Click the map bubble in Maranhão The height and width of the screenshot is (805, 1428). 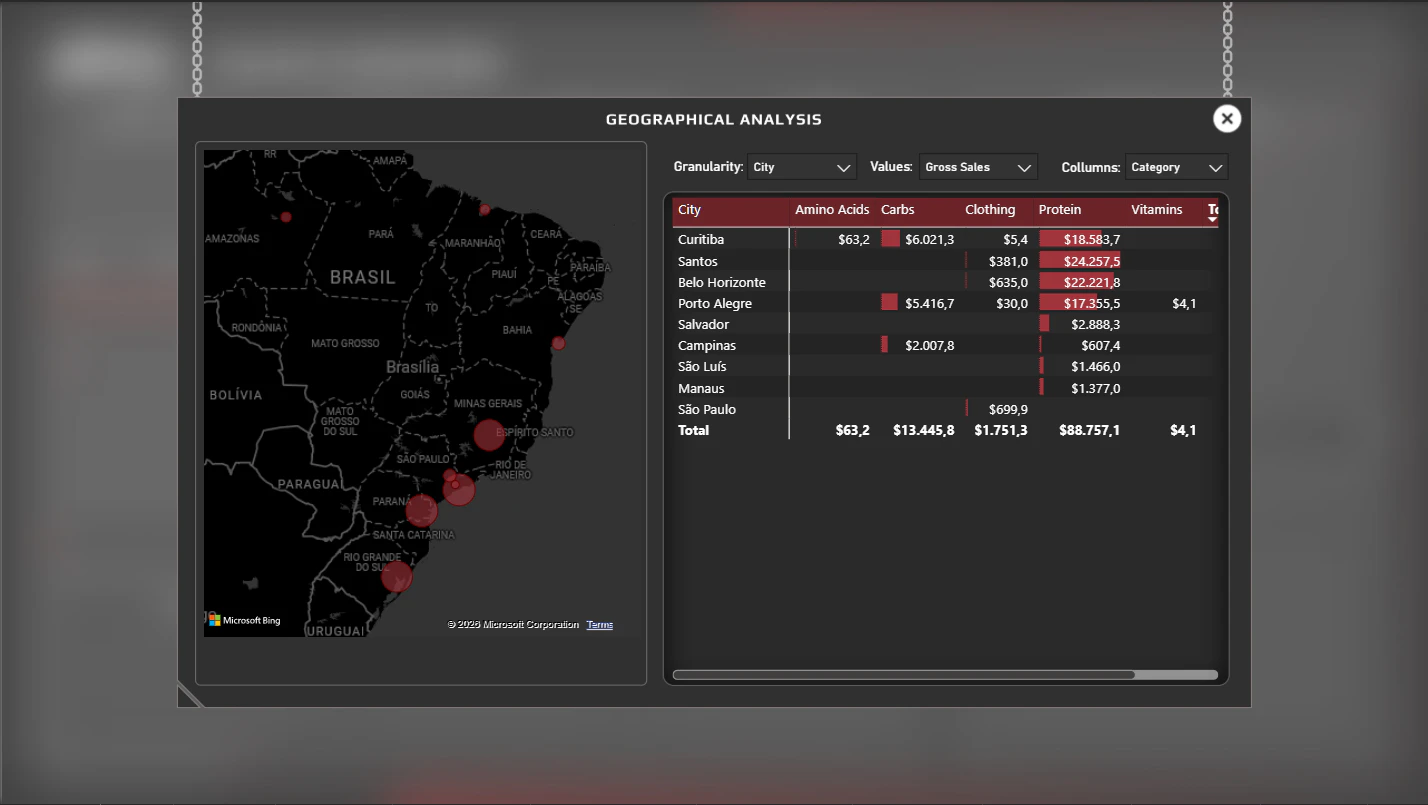485,210
